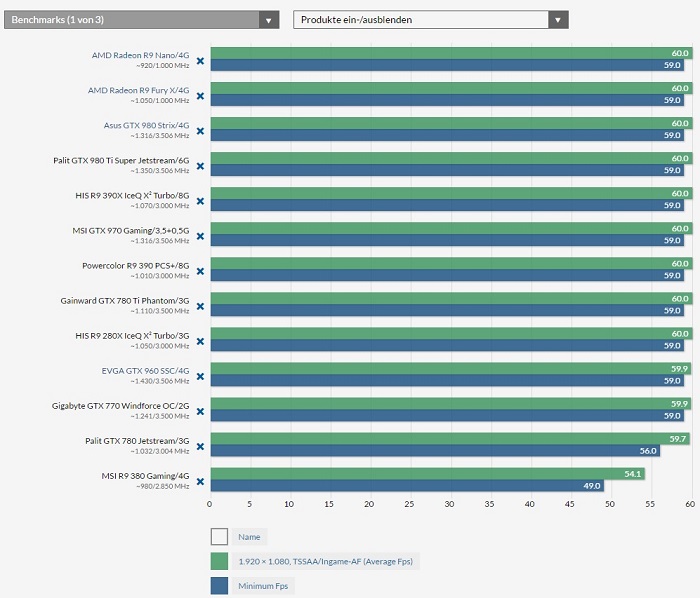
Task: Click Palit GTX 980 Ti Super Jetstream/6G label
Action: tap(121, 160)
